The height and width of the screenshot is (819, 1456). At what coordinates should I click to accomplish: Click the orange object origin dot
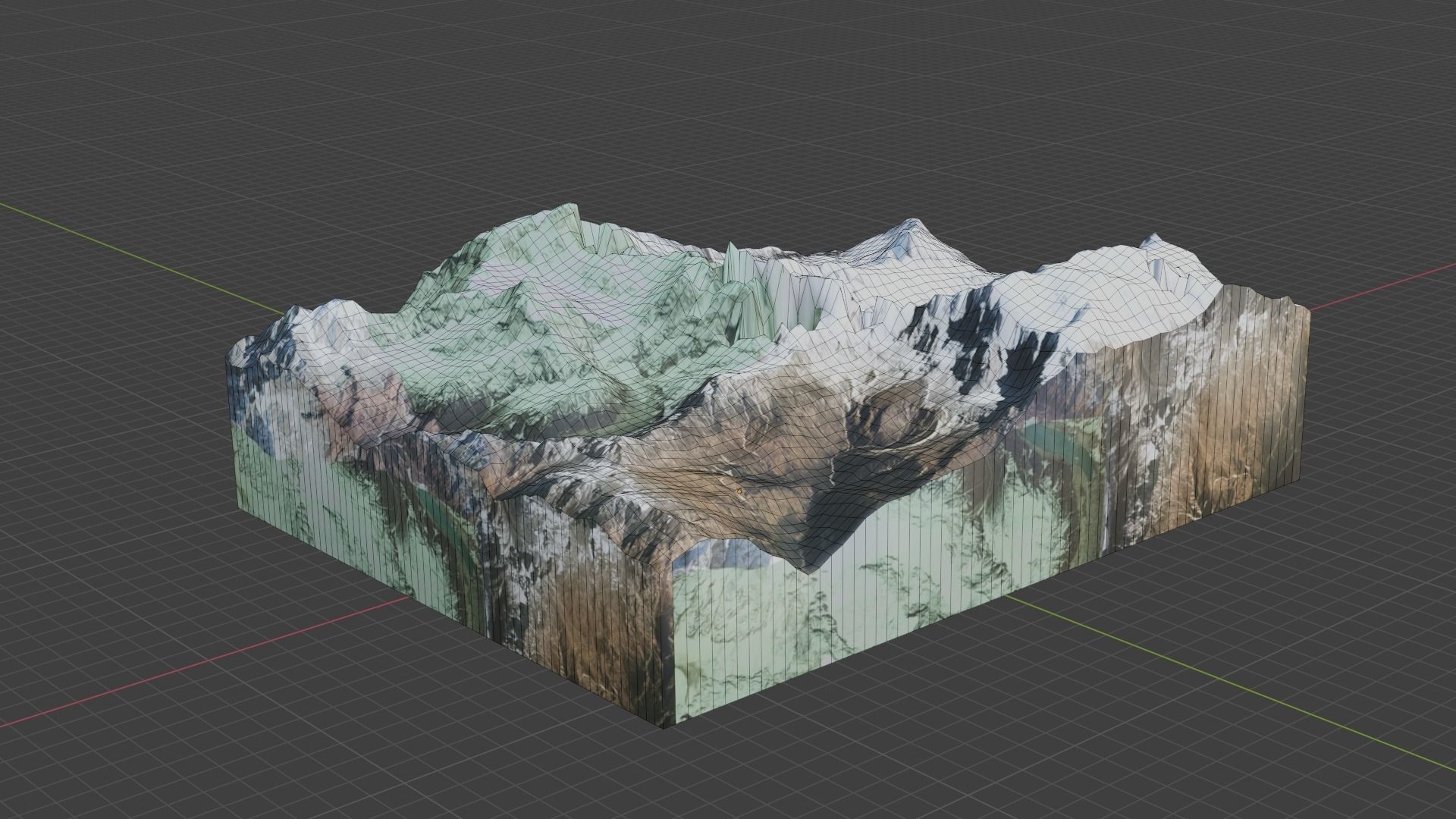pyautogui.click(x=739, y=491)
